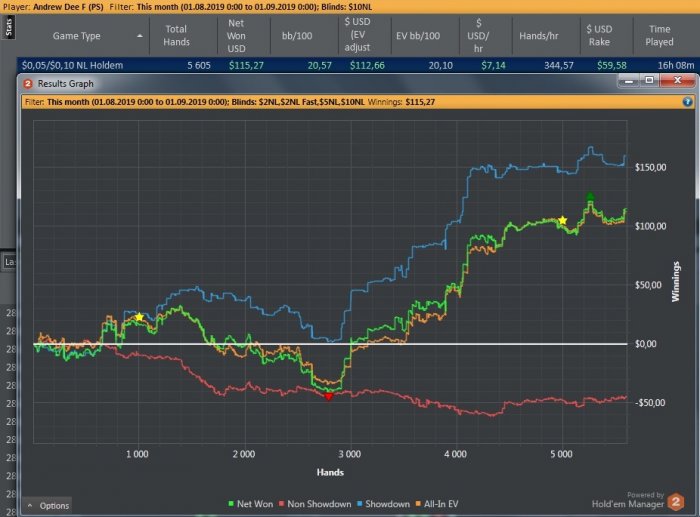Click the $115,27 Net Won cell
700x517 pixels.
click(246, 66)
